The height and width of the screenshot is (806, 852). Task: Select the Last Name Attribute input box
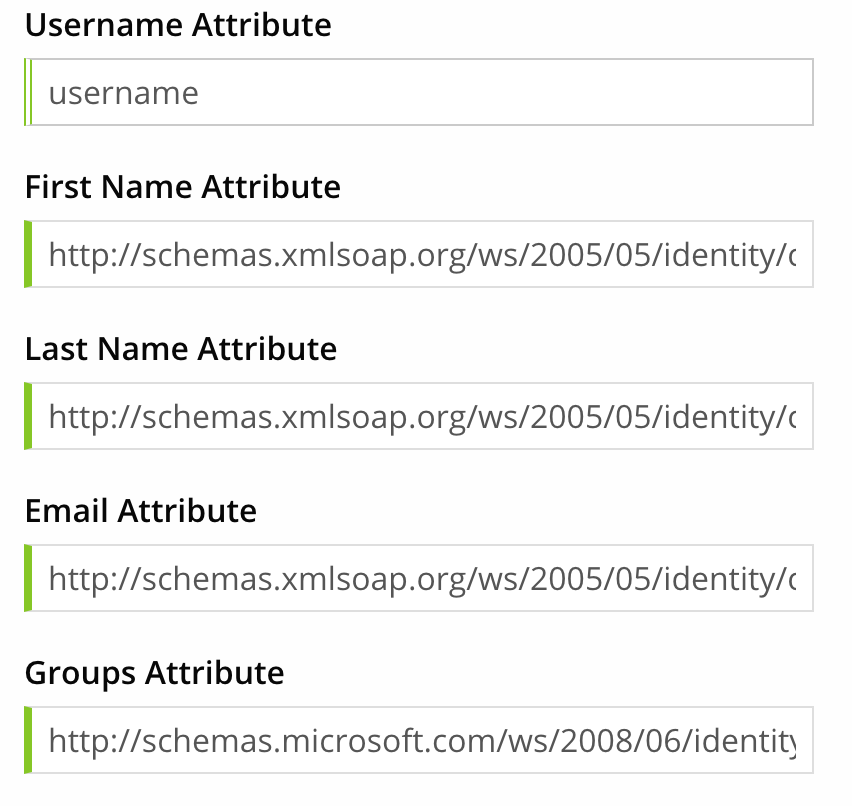click(x=500, y=416)
